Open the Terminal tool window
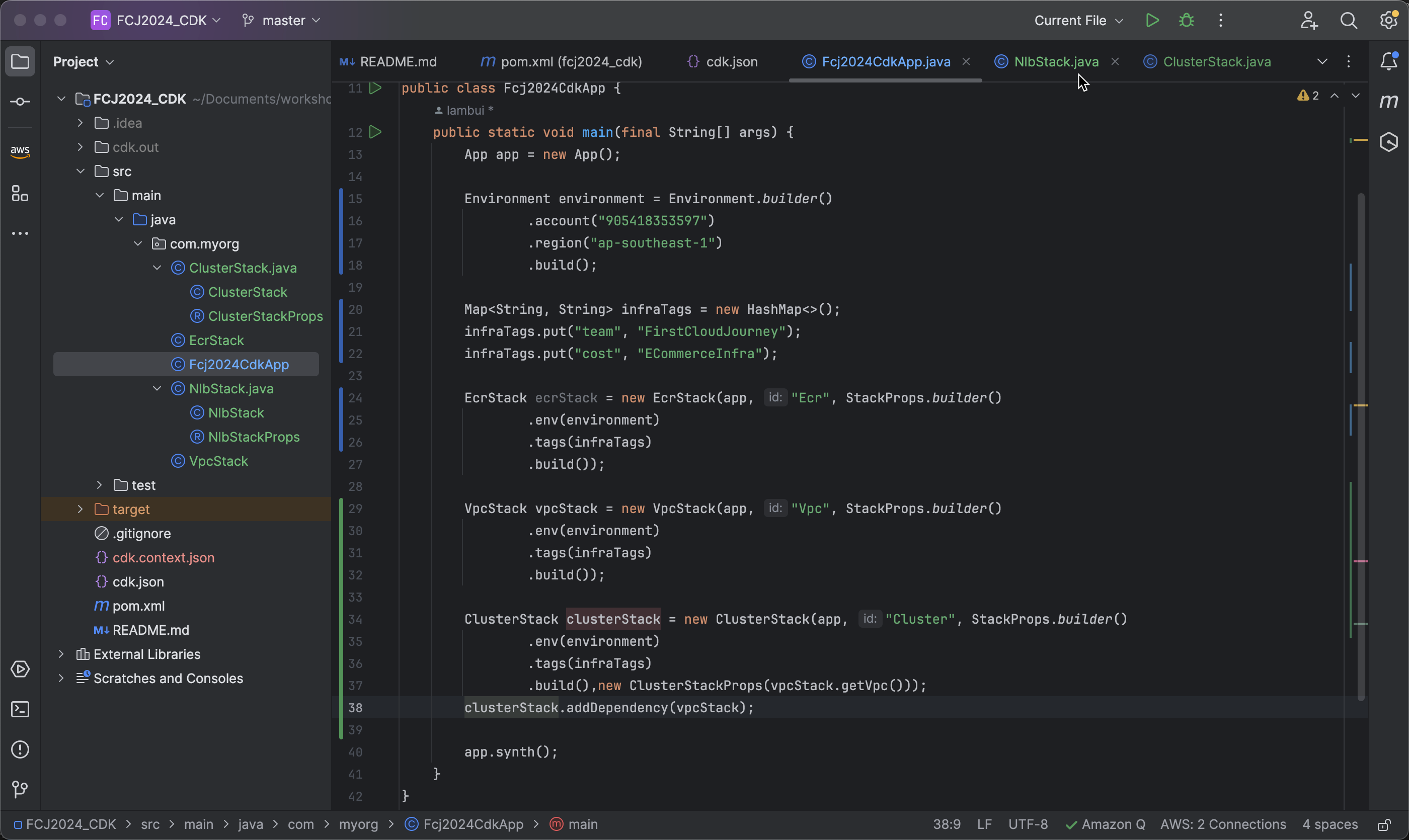The image size is (1409, 840). click(x=21, y=709)
